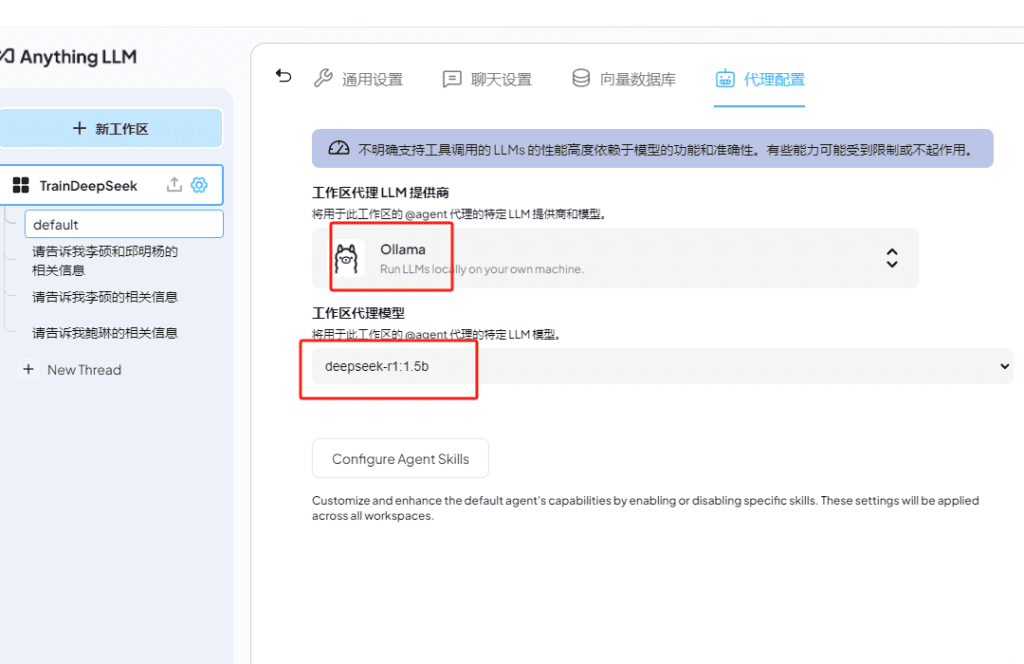This screenshot has width=1024, height=664.
Task: Select the default thread
Action: (123, 225)
